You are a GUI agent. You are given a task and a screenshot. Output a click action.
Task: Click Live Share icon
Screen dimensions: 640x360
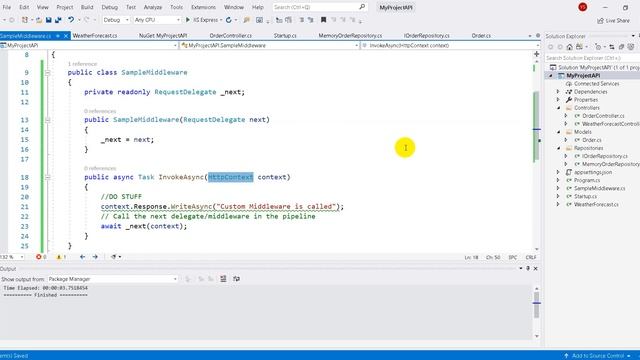tap(600, 20)
